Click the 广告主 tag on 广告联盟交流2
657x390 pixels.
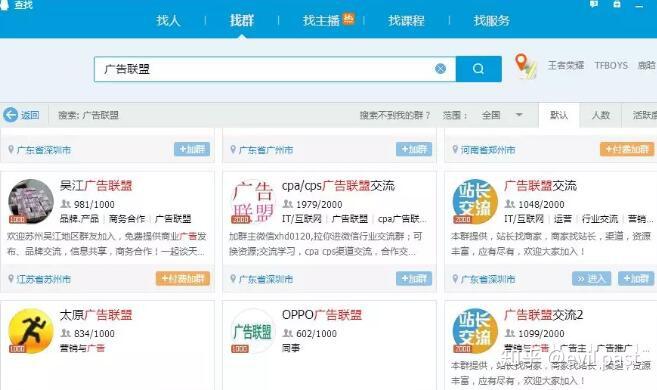tap(573, 348)
